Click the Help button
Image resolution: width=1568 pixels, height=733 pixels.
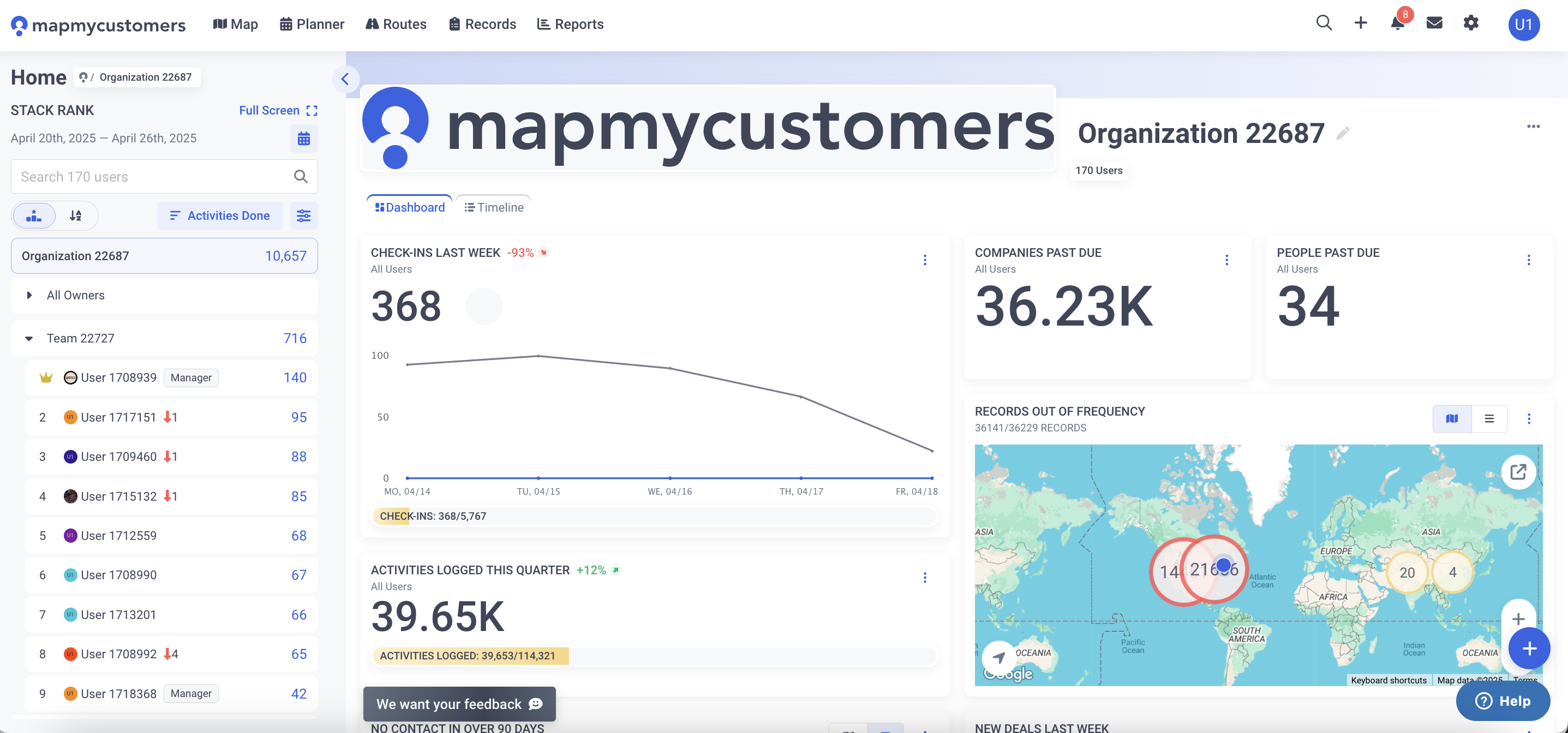point(1503,701)
